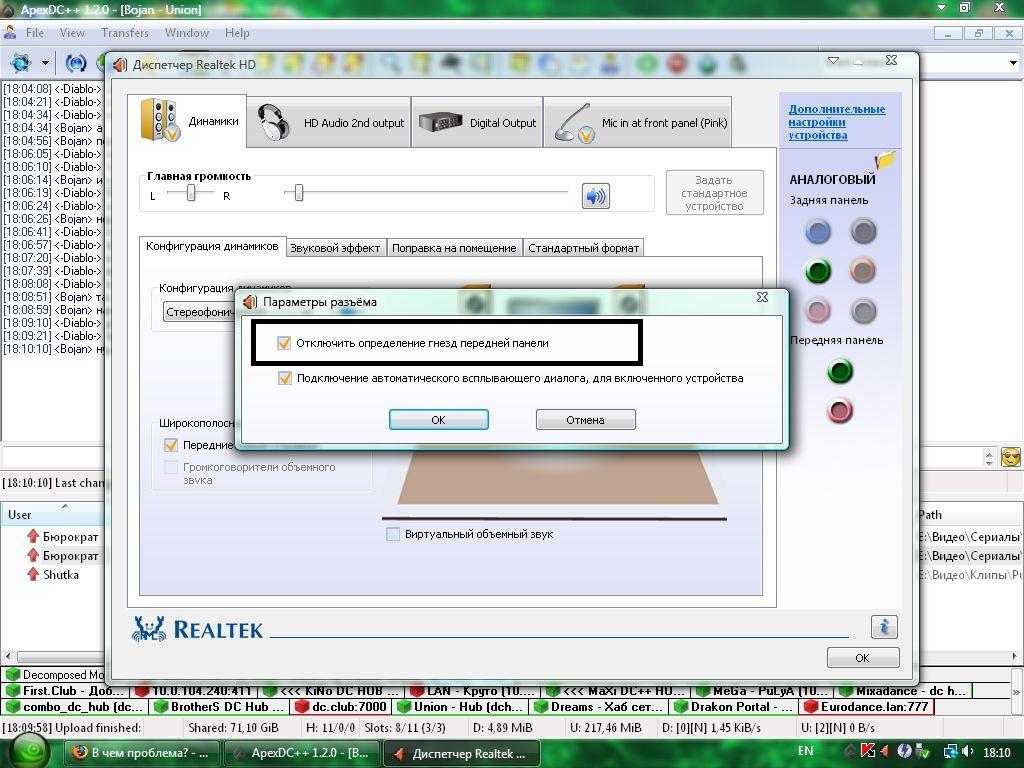
Task: Open the Стереофонич speaker configuration dropdown
Action: 199,312
